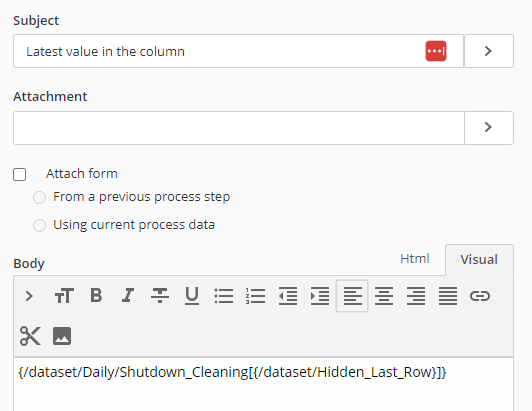Apply italic formatting
This screenshot has height=411, width=532.
tap(128, 296)
